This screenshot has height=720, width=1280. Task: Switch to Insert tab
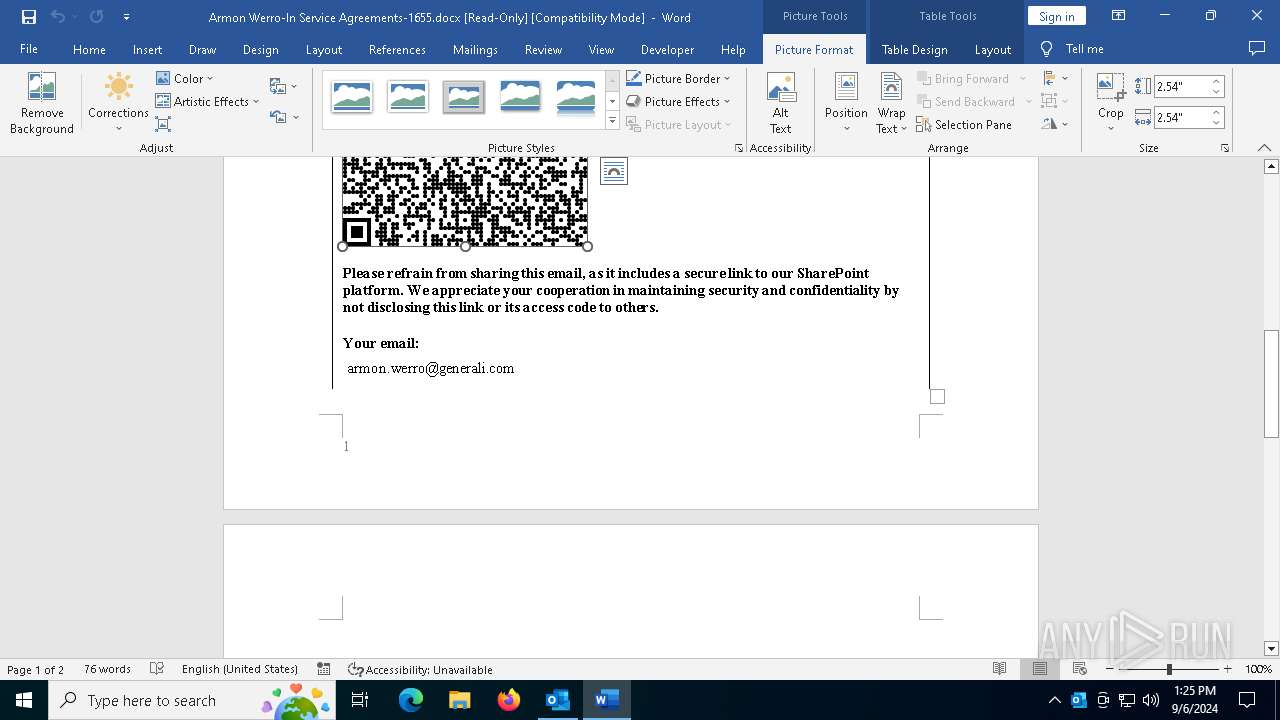point(147,49)
